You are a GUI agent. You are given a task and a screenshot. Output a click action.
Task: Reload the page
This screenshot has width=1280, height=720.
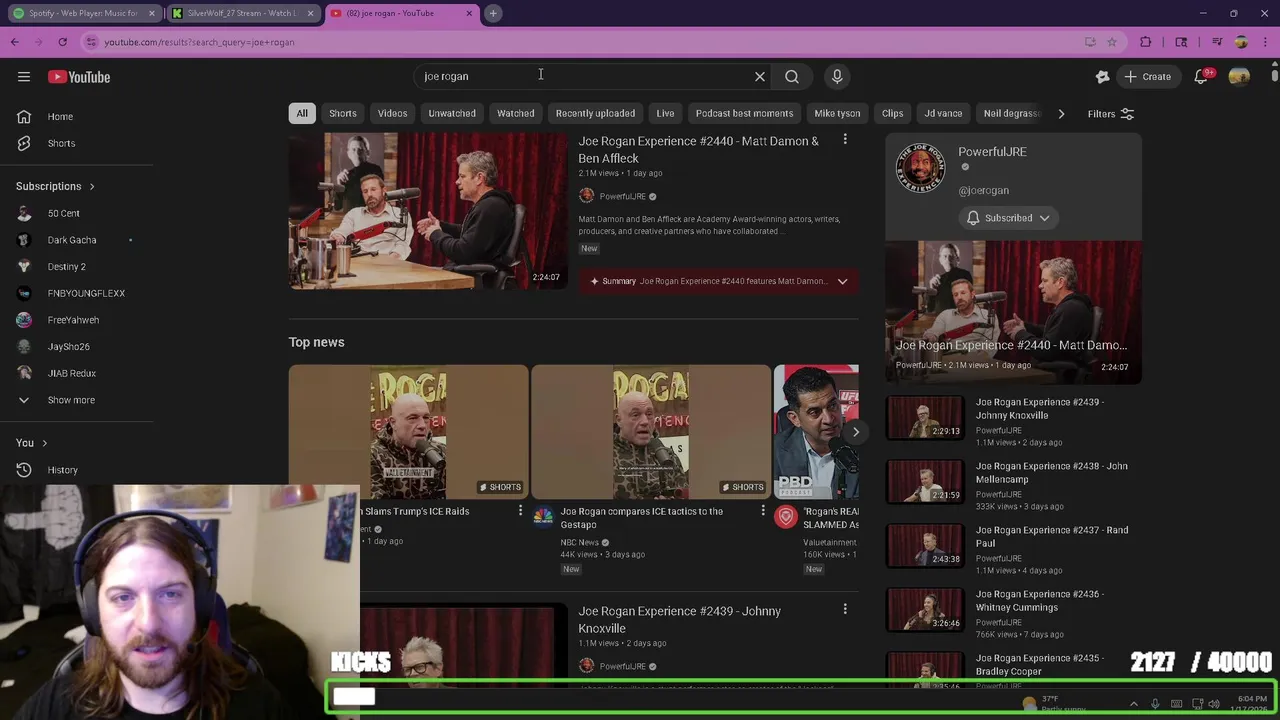tap(62, 42)
